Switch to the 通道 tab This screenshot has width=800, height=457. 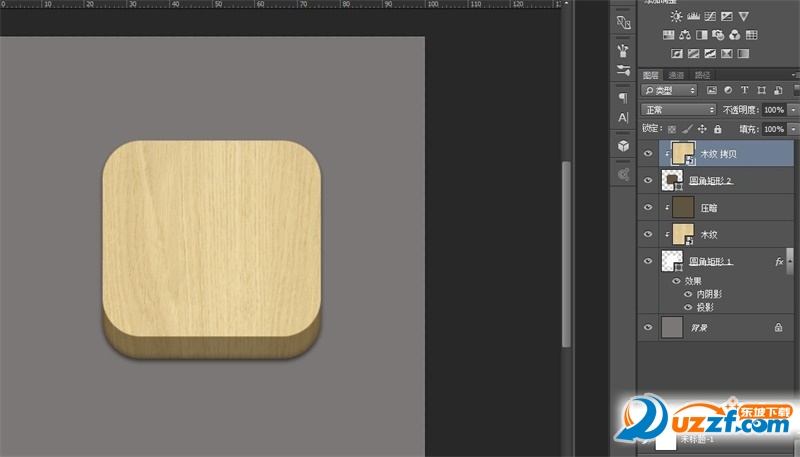677,75
